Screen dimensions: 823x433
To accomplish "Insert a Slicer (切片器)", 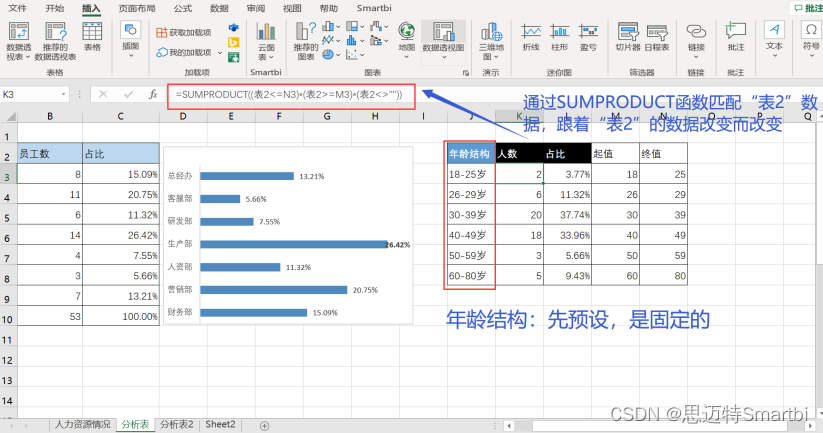I will click(x=628, y=37).
